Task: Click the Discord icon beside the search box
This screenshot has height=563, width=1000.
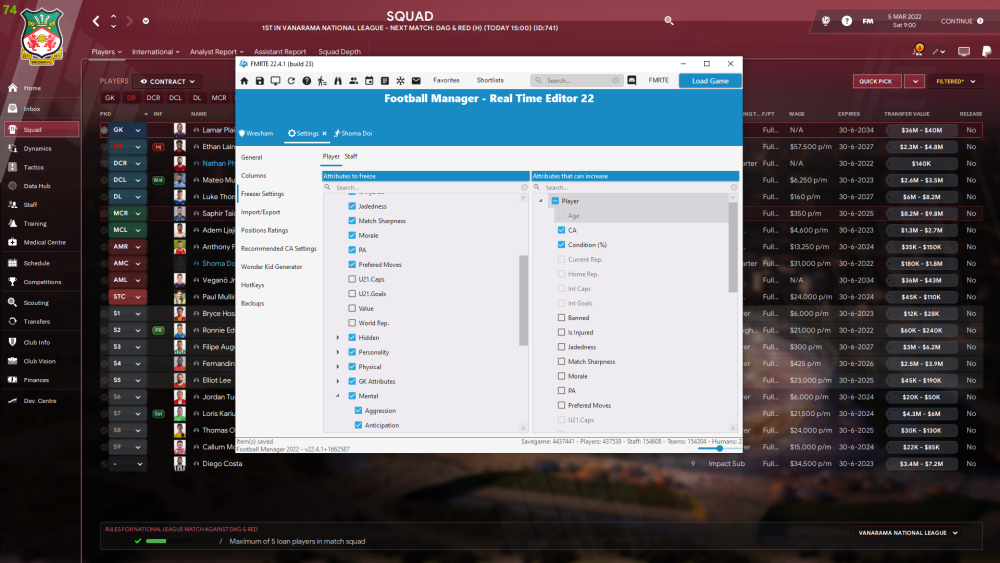Action: pos(632,80)
